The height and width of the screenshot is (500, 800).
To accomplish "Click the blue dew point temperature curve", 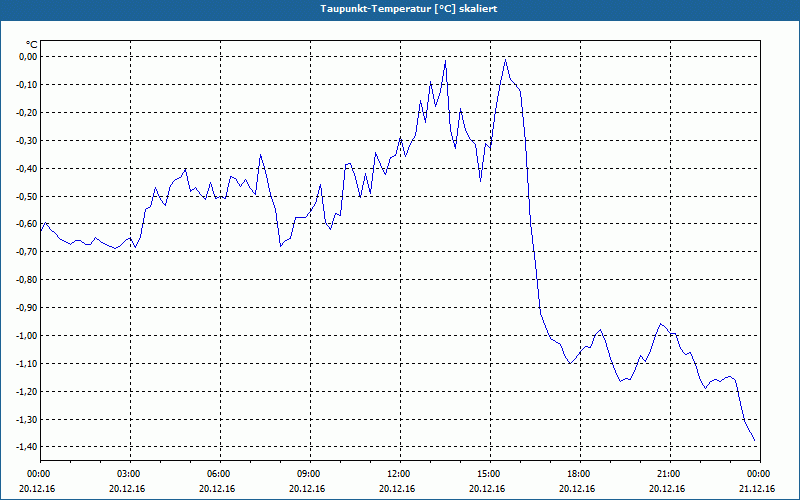I will coord(531,224).
